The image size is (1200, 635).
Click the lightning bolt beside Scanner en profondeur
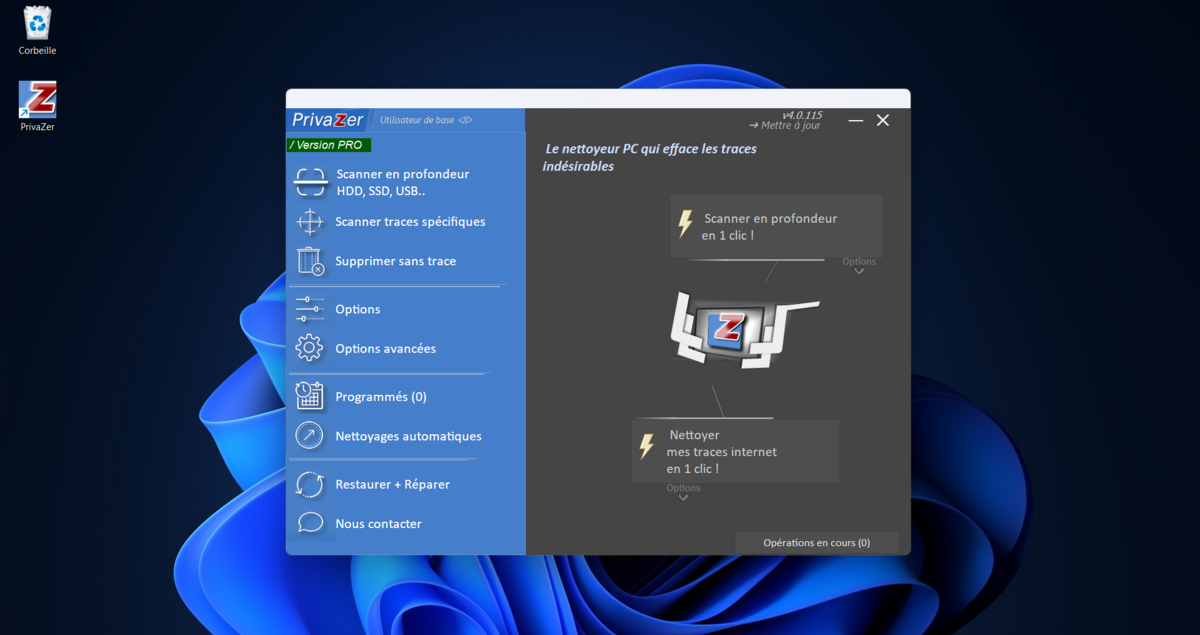[x=684, y=226]
